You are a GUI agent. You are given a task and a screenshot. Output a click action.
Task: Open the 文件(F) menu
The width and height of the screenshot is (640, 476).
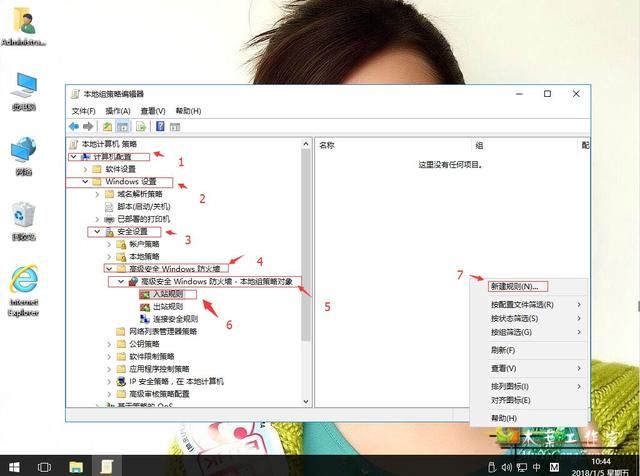tap(83, 111)
